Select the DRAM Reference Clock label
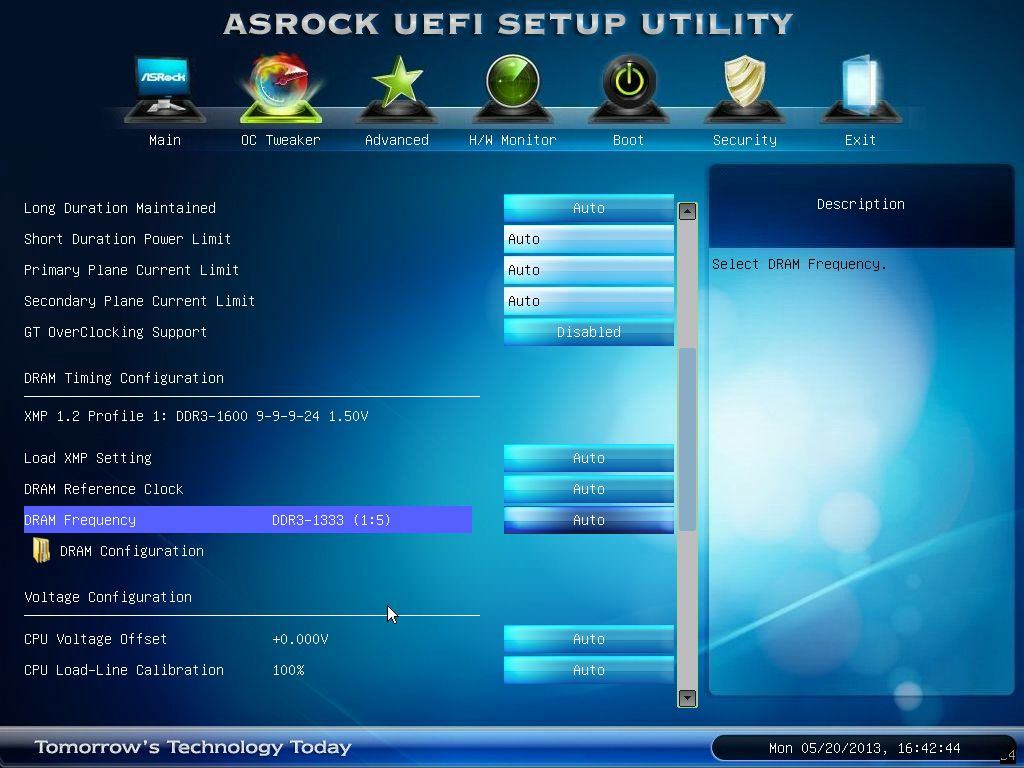 (103, 488)
